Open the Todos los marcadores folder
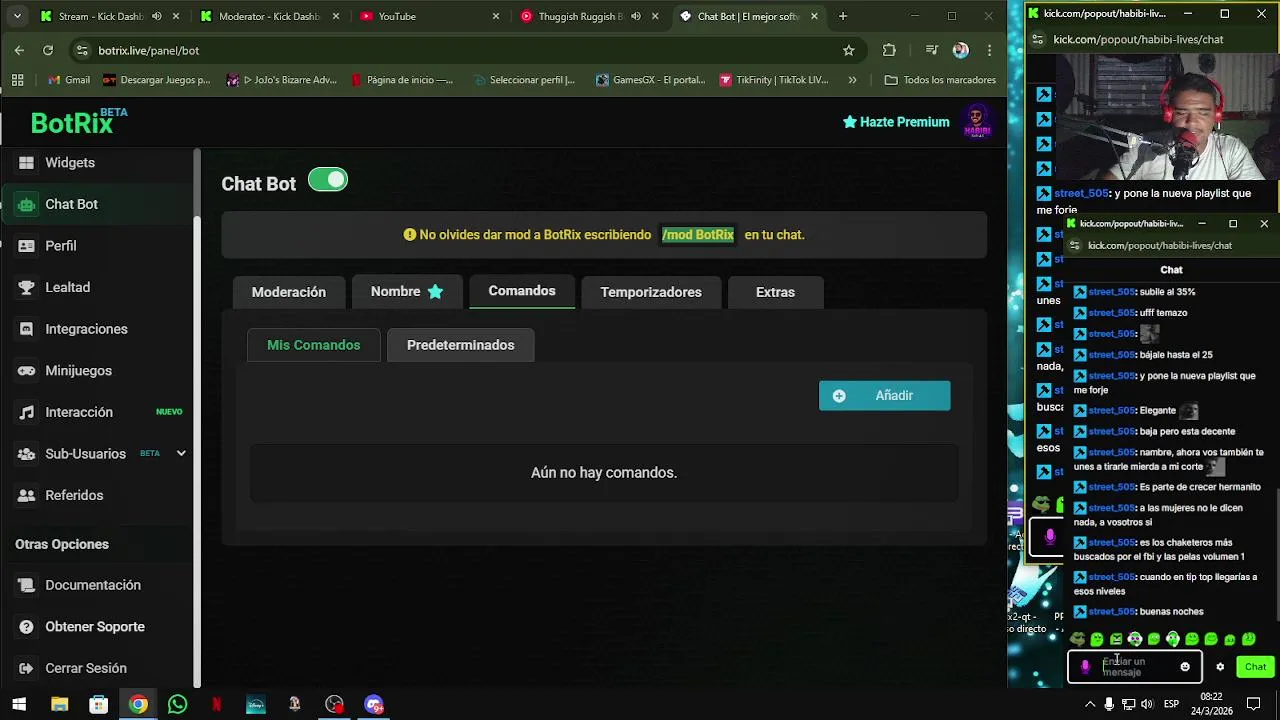The height and width of the screenshot is (720, 1280). 940,80
